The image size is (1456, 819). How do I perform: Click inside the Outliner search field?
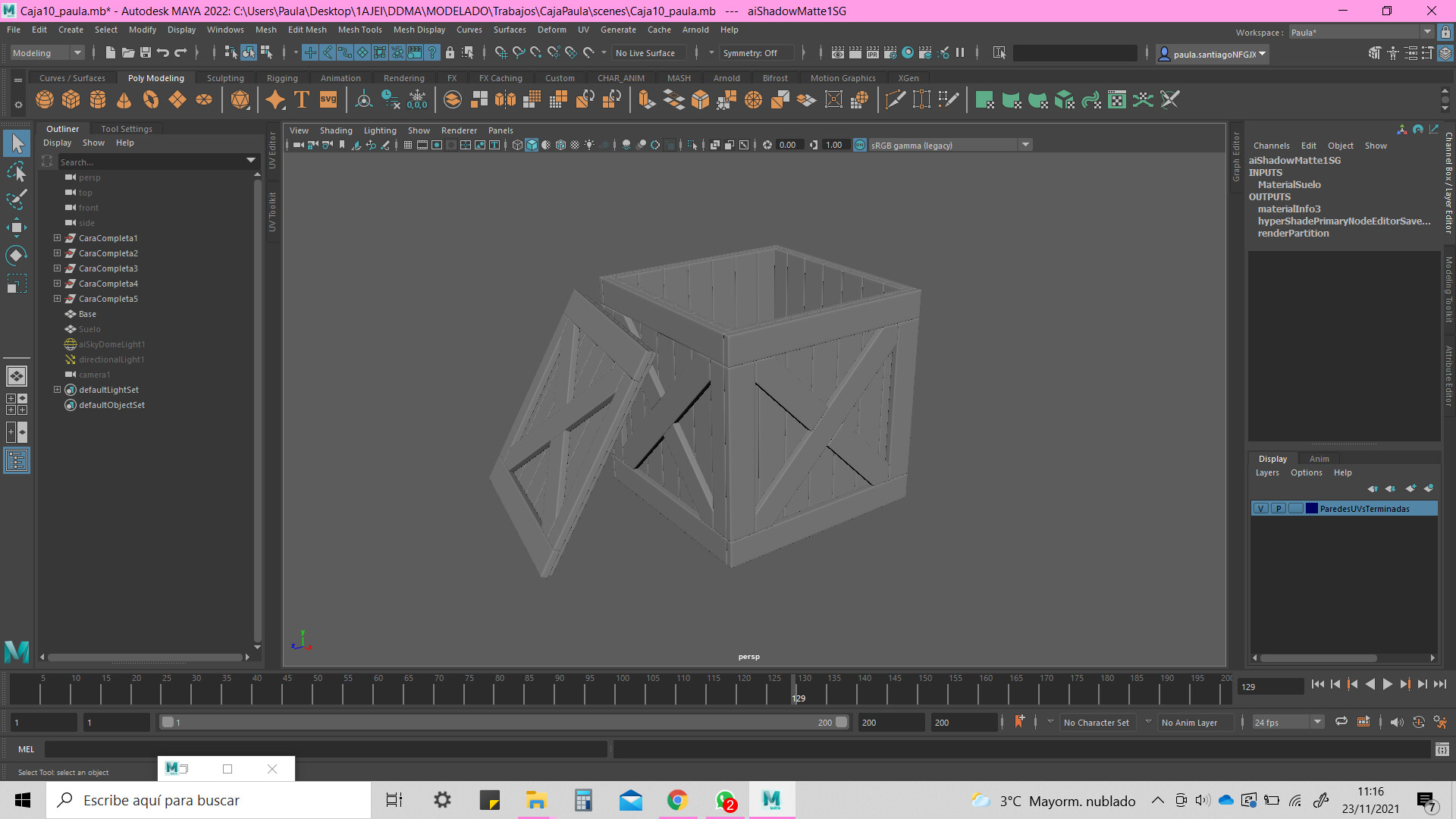tap(152, 162)
